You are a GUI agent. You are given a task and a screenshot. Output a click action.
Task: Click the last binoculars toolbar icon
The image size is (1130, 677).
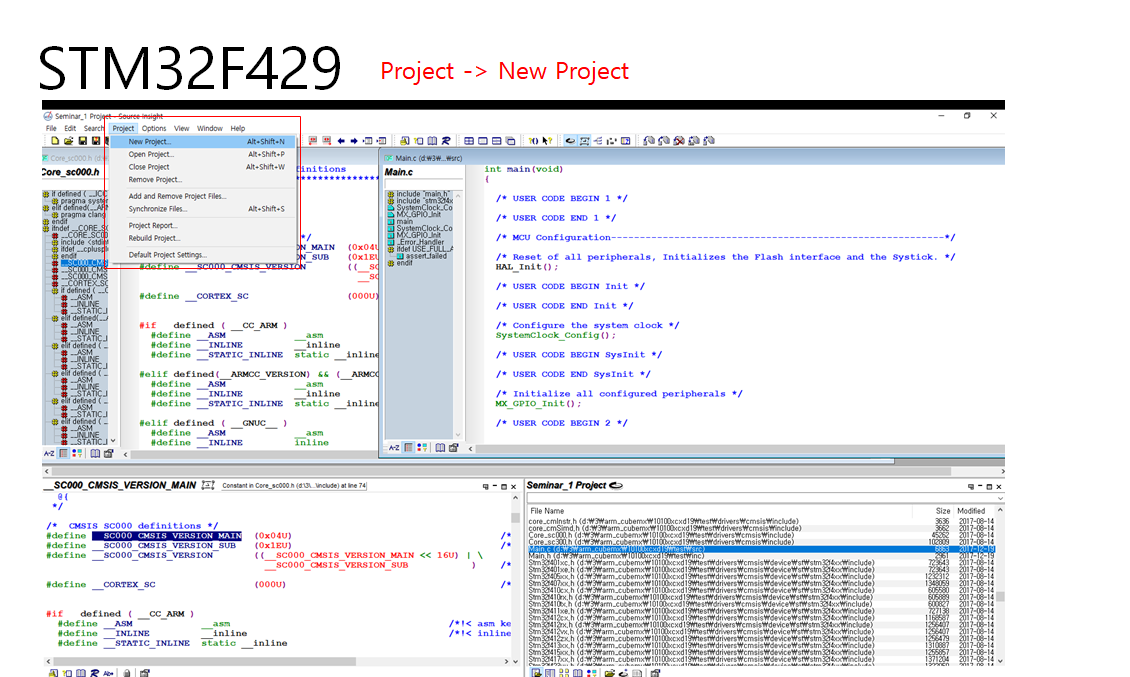709,141
